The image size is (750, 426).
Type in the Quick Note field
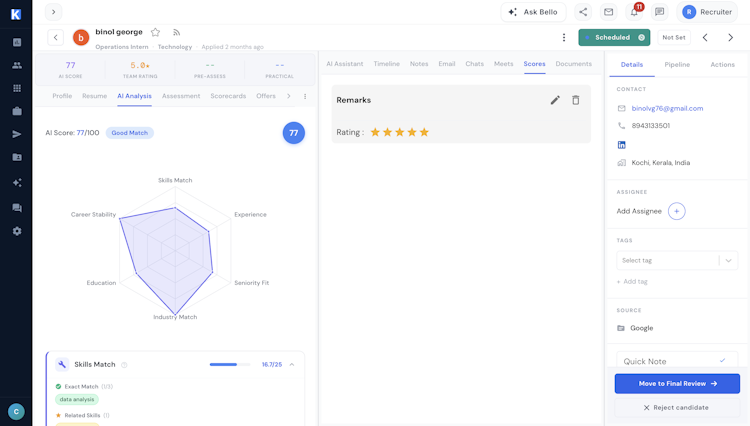[665, 361]
